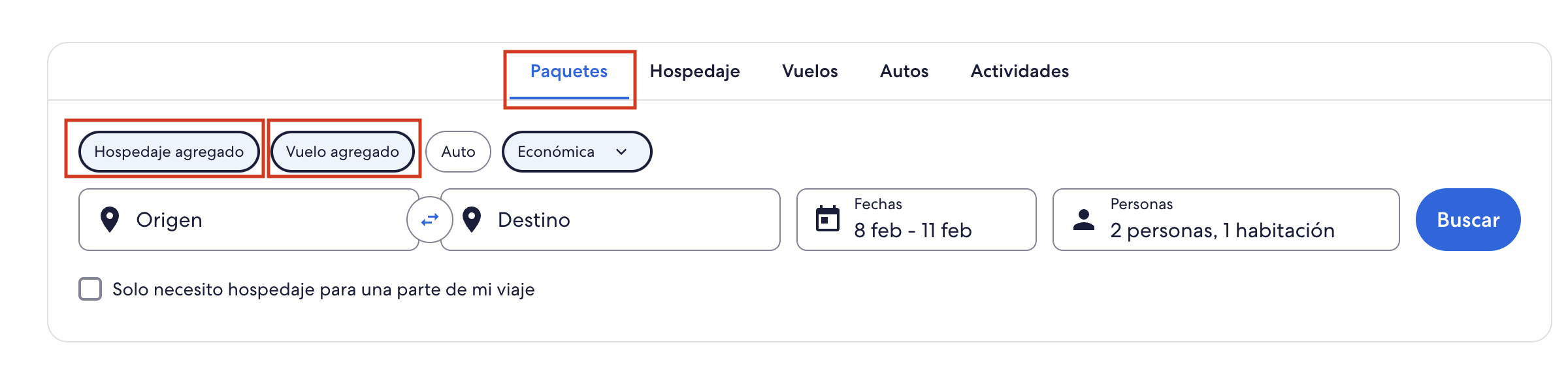Go to the Actividades tab

tap(1019, 71)
